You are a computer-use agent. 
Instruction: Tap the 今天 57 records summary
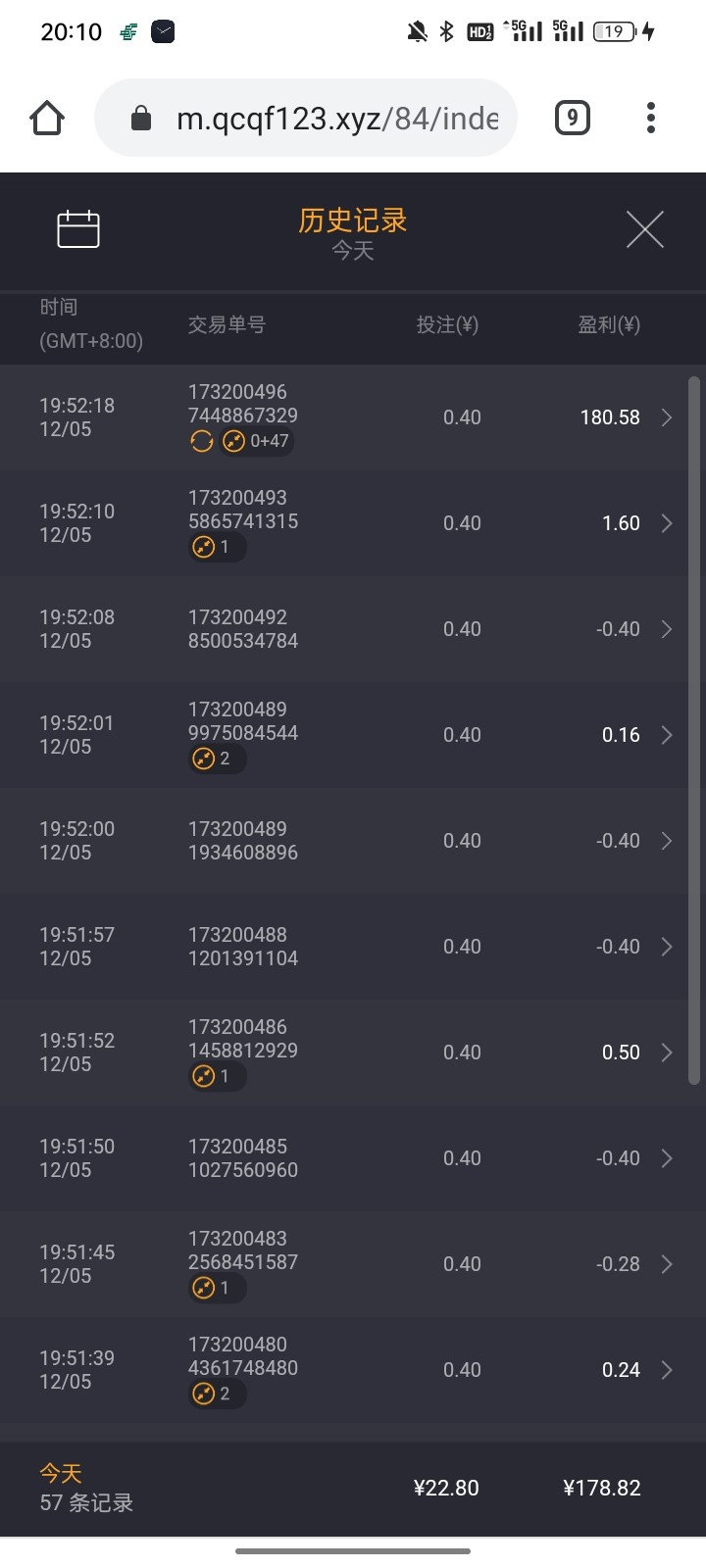86,1488
